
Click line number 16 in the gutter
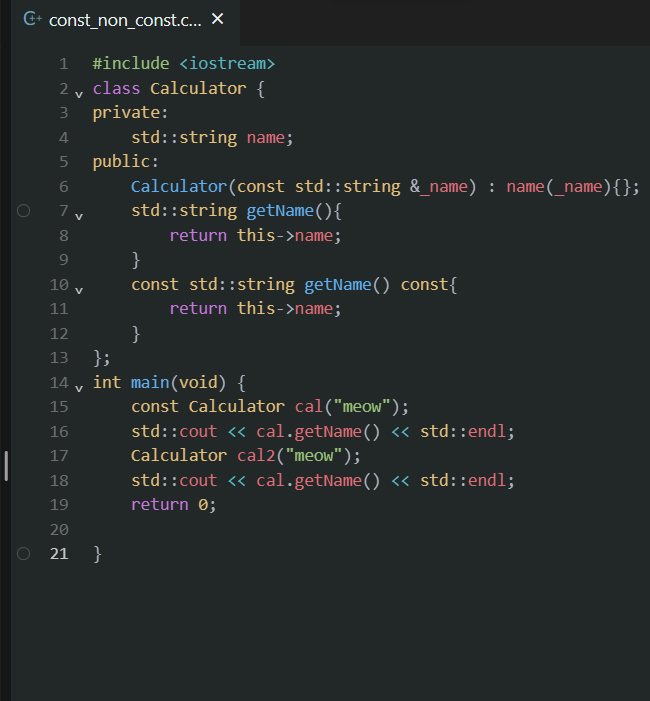[x=59, y=431]
